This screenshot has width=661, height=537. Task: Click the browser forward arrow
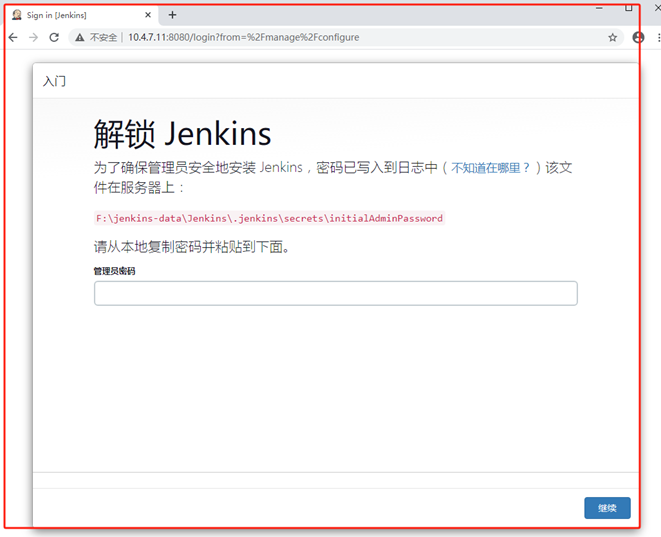coord(33,38)
